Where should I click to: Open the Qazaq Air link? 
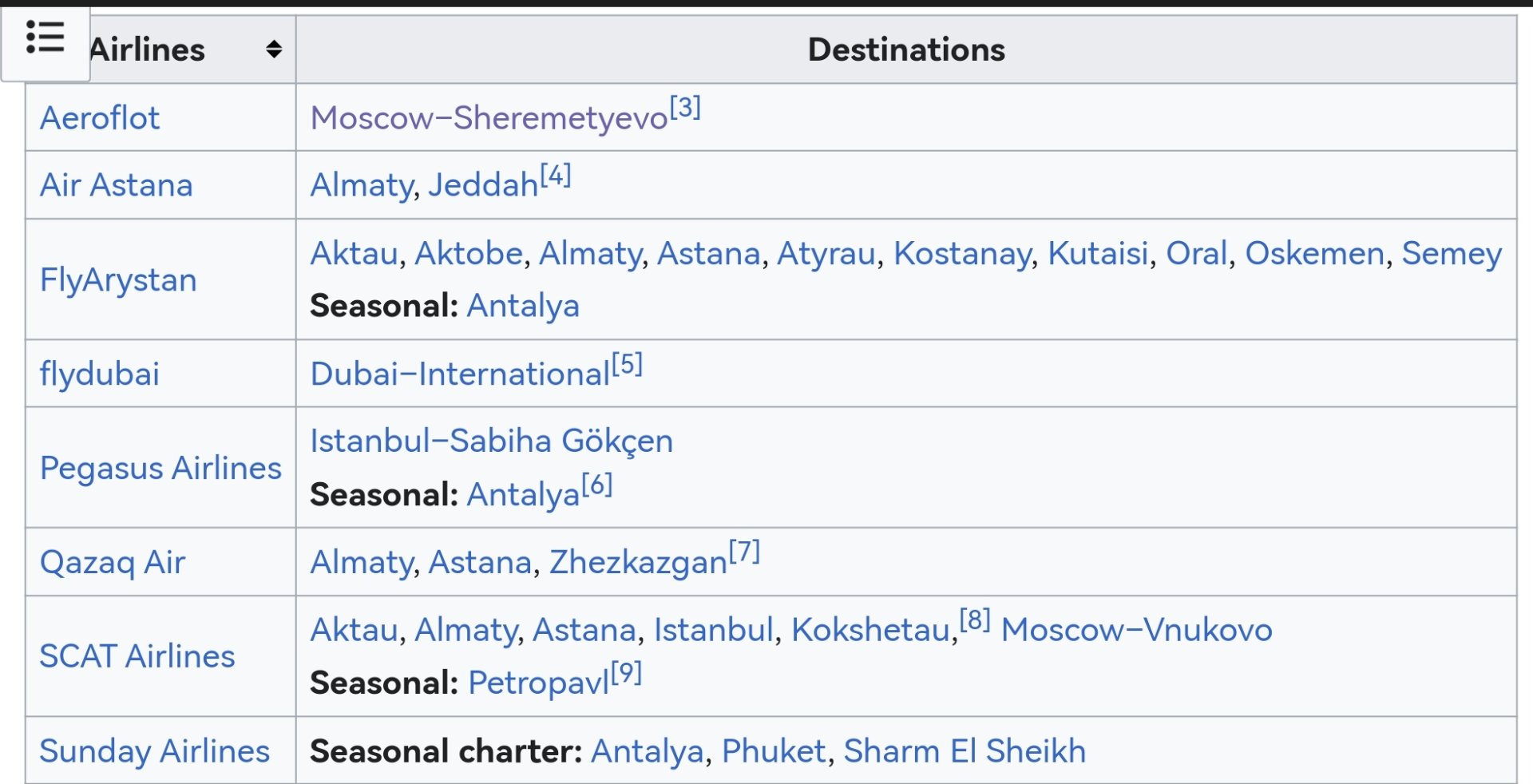pyautogui.click(x=113, y=562)
